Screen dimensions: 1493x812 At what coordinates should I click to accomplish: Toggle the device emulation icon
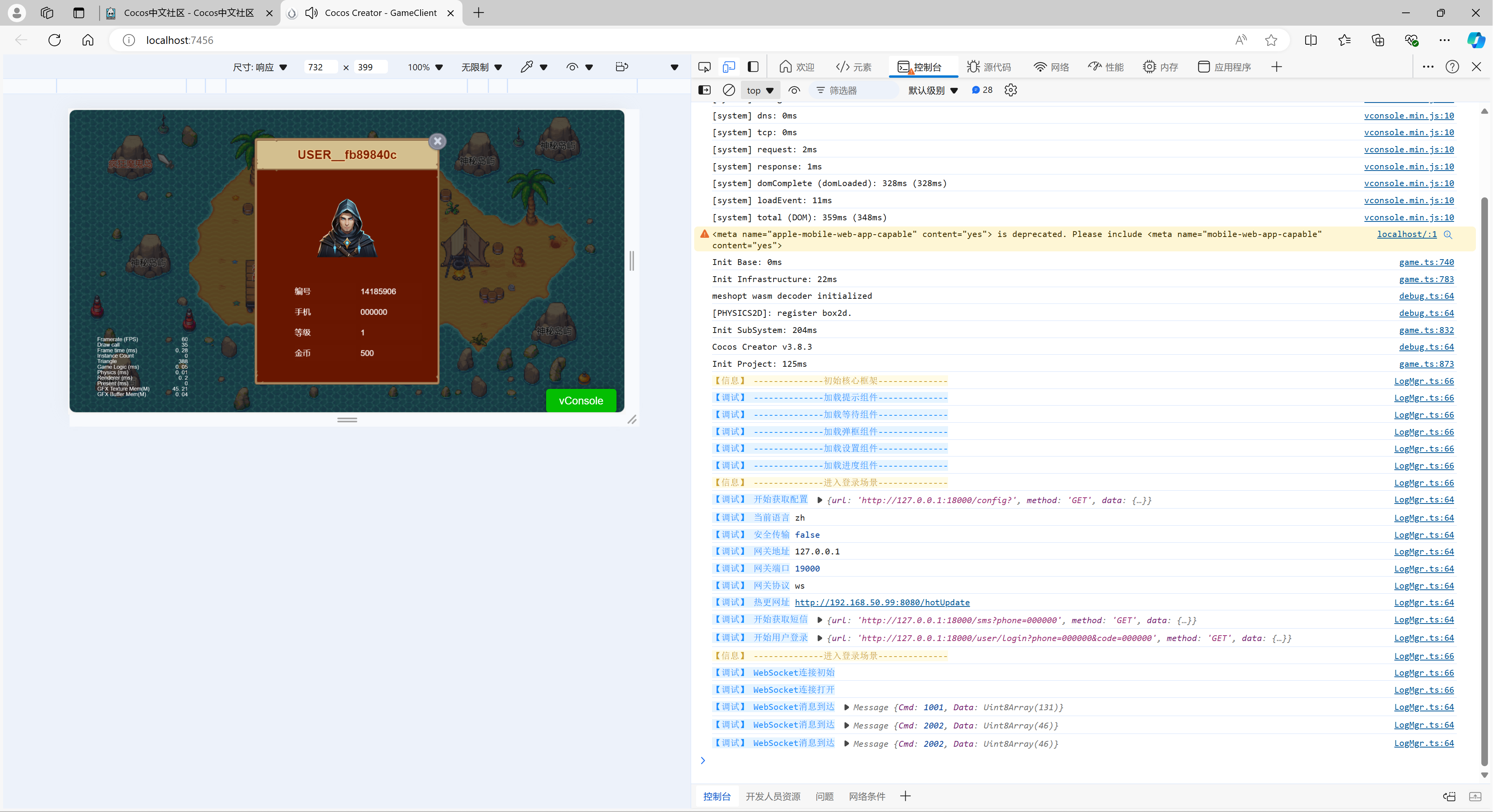point(728,66)
